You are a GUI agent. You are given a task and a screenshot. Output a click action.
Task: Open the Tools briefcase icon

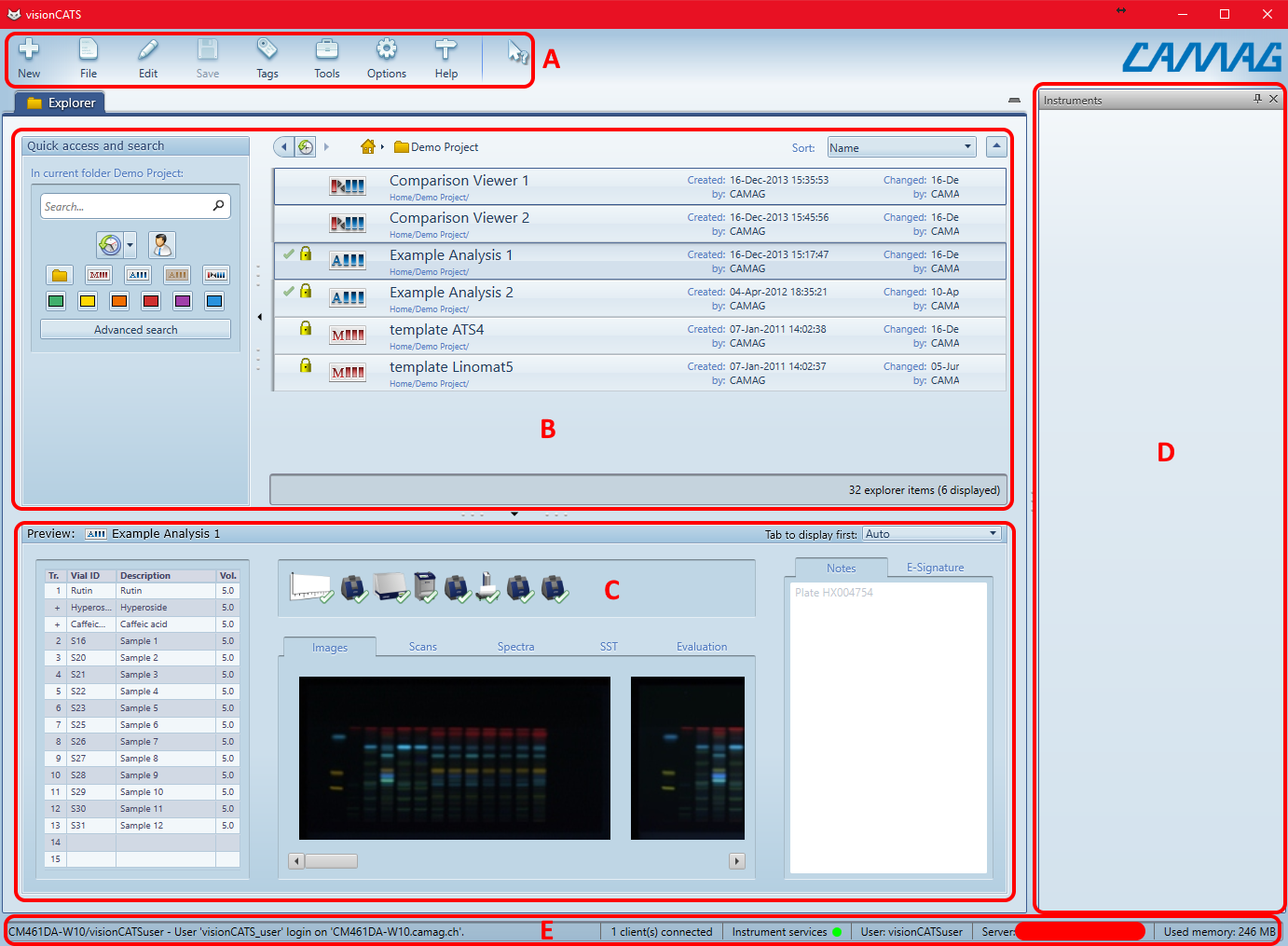coord(327,59)
